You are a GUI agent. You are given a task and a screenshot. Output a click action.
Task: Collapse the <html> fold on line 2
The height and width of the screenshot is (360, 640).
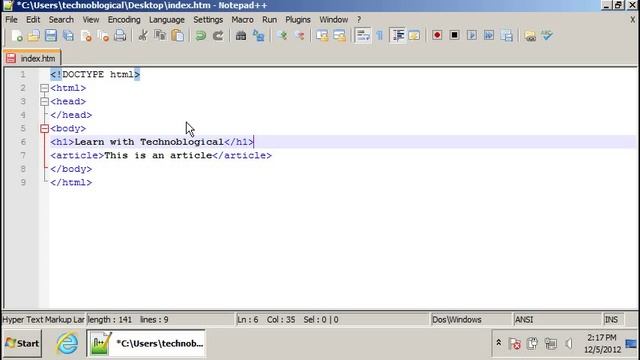[44, 88]
